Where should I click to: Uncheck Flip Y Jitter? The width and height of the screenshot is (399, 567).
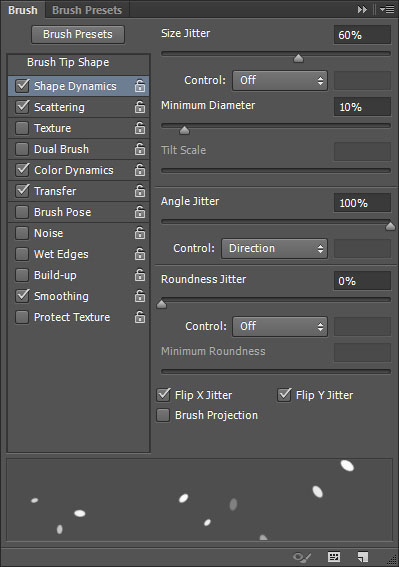(x=284, y=395)
